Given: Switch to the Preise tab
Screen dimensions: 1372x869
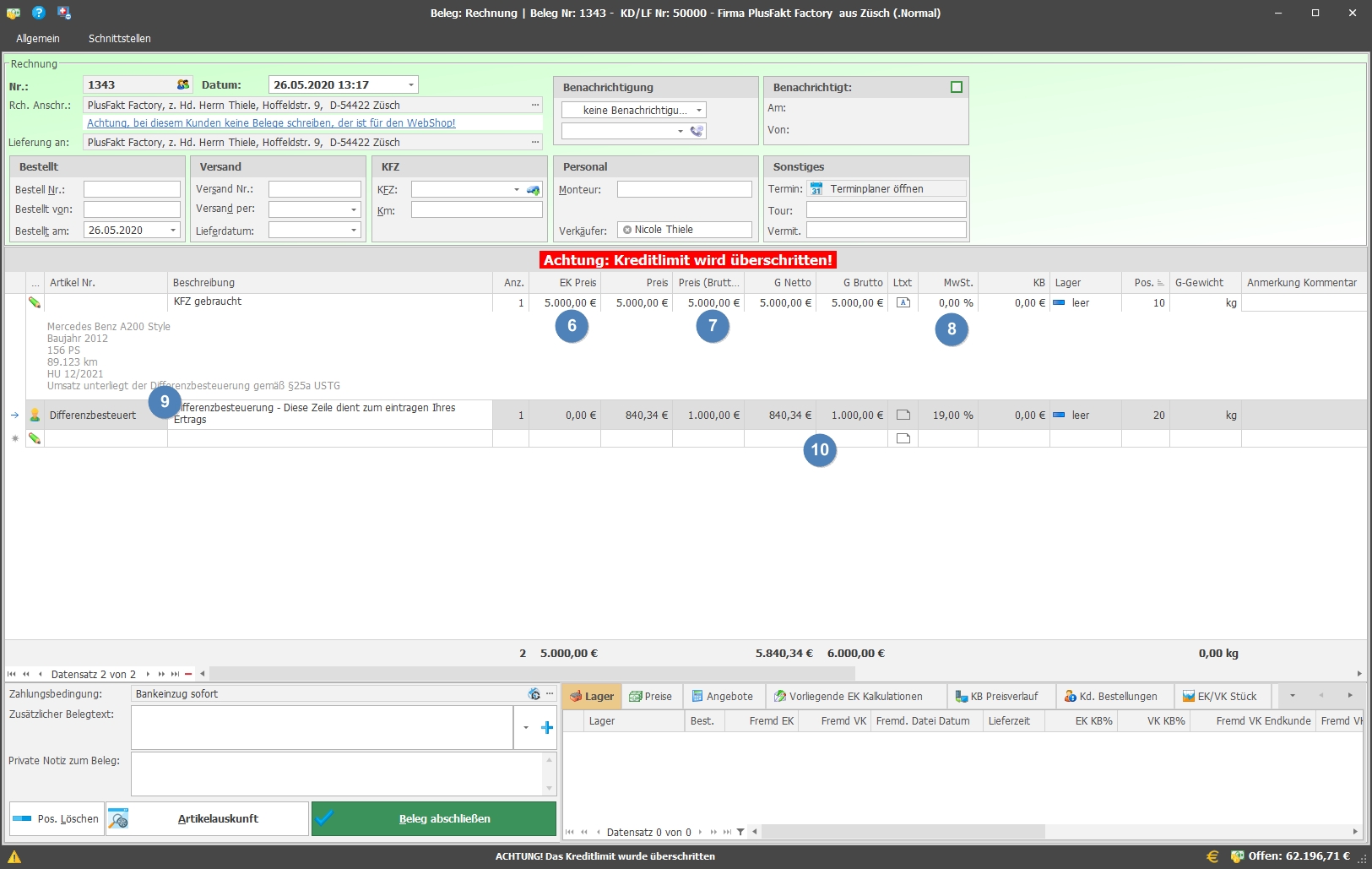Looking at the screenshot, I should point(651,696).
